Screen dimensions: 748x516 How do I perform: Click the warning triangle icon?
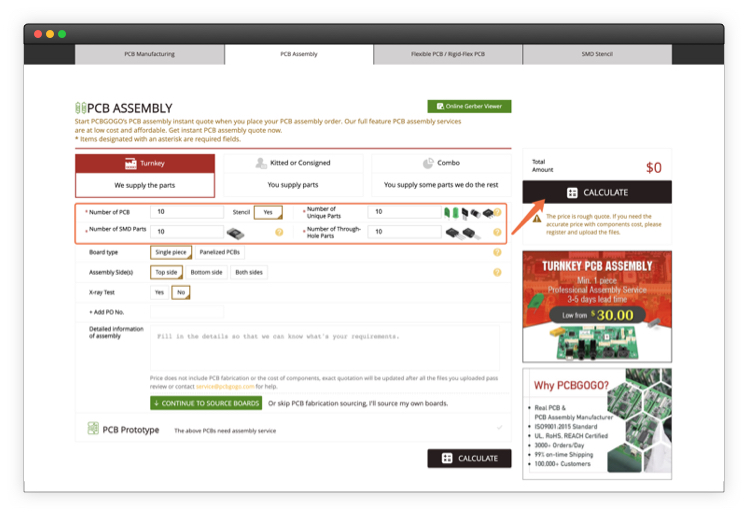click(x=537, y=219)
